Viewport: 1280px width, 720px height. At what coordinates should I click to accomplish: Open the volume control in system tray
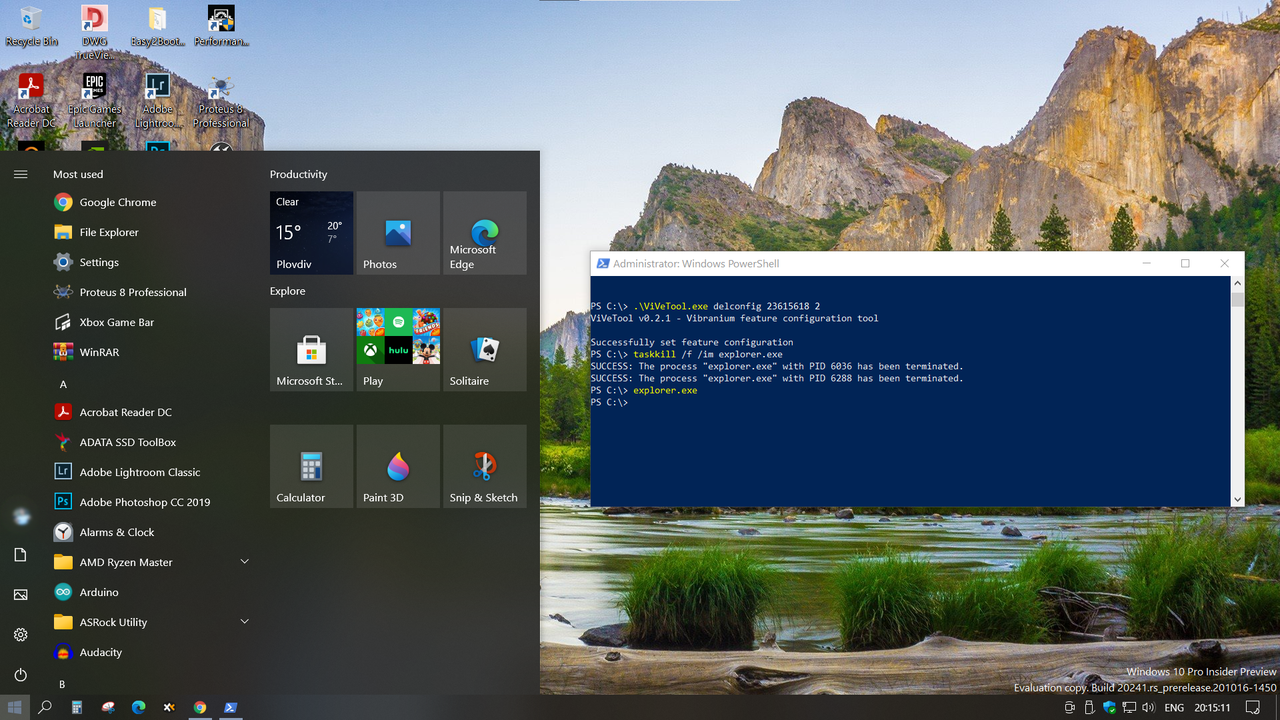click(1148, 707)
